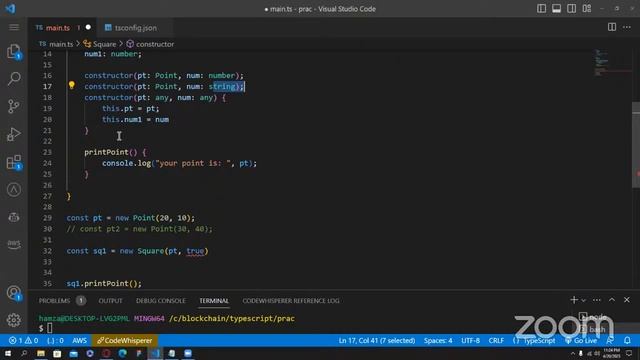Click Go Live server button
The height and width of the screenshot is (360, 640).
coord(580,340)
